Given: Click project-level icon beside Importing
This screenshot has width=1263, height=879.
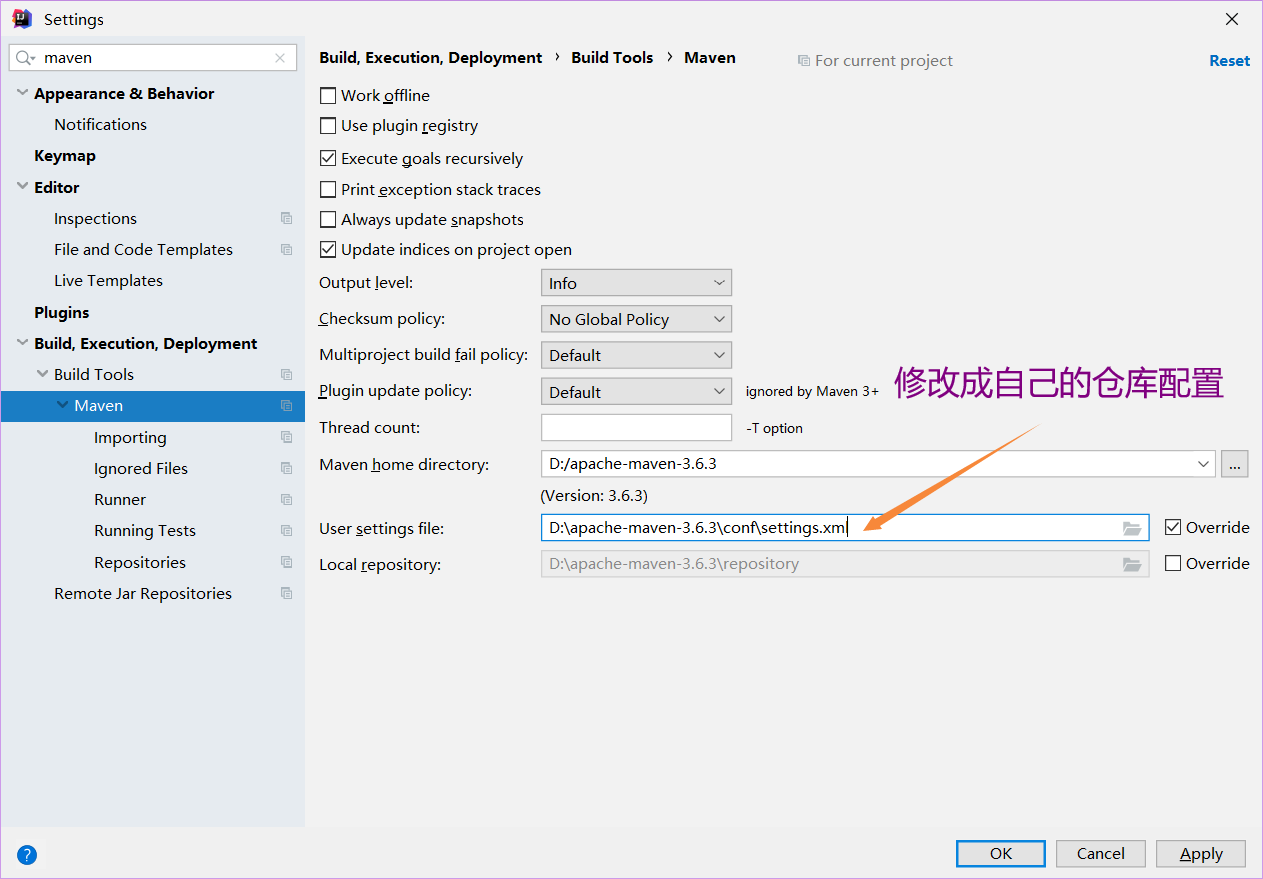Looking at the screenshot, I should [x=287, y=437].
